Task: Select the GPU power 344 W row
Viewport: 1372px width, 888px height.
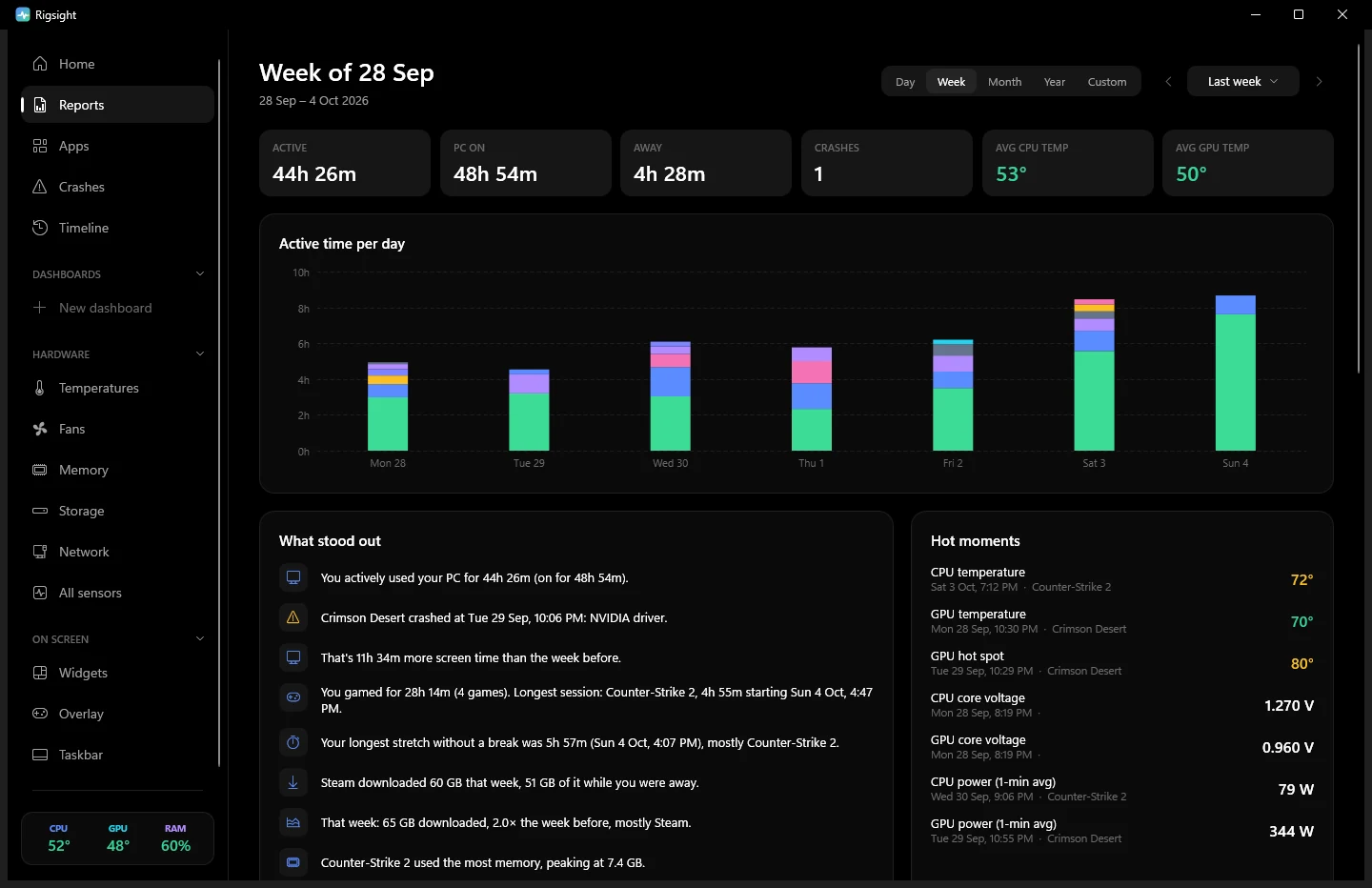Action: point(1122,831)
